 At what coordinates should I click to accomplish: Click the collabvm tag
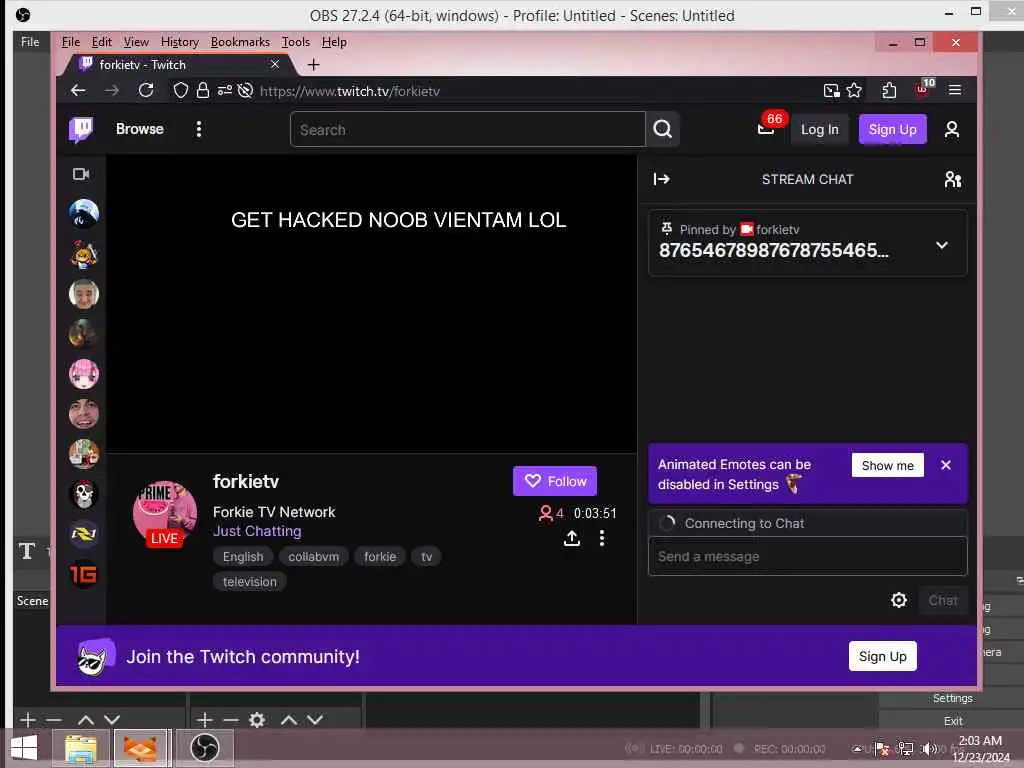click(313, 556)
